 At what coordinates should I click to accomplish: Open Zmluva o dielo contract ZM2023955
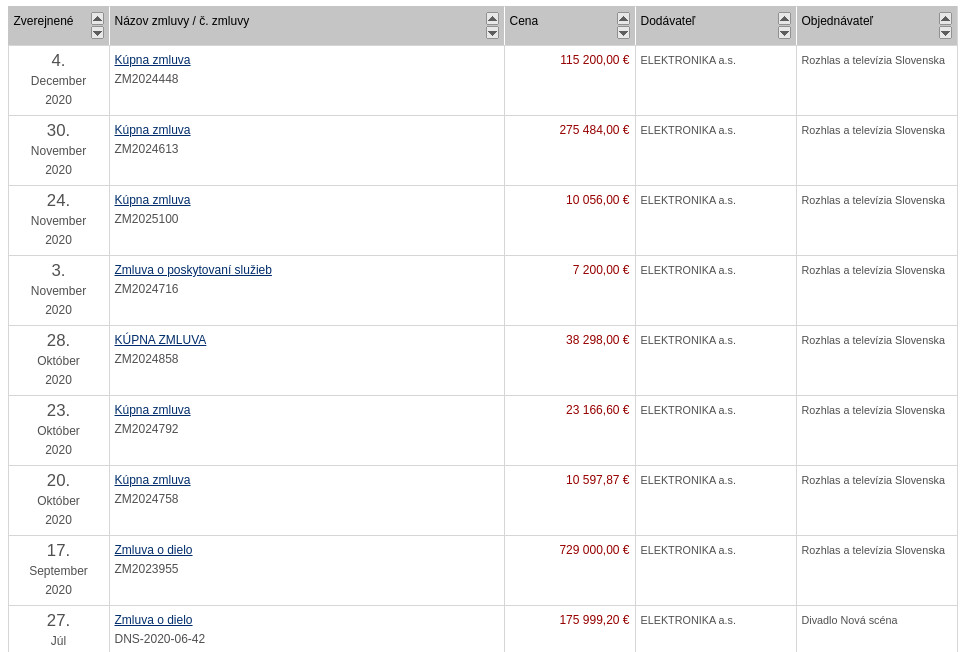coord(153,550)
